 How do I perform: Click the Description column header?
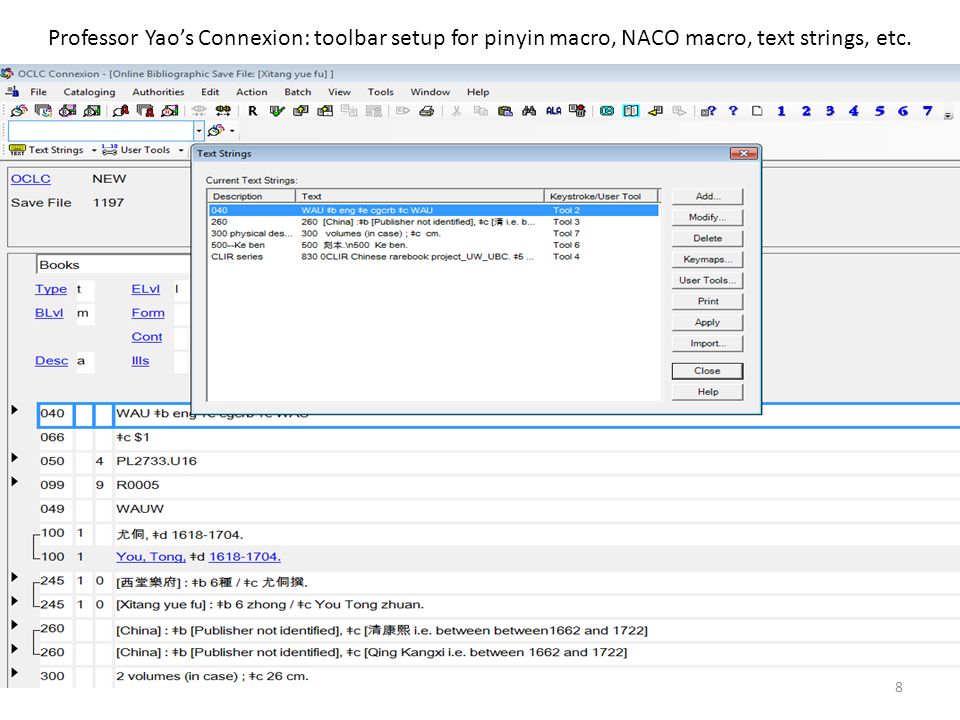coord(252,196)
